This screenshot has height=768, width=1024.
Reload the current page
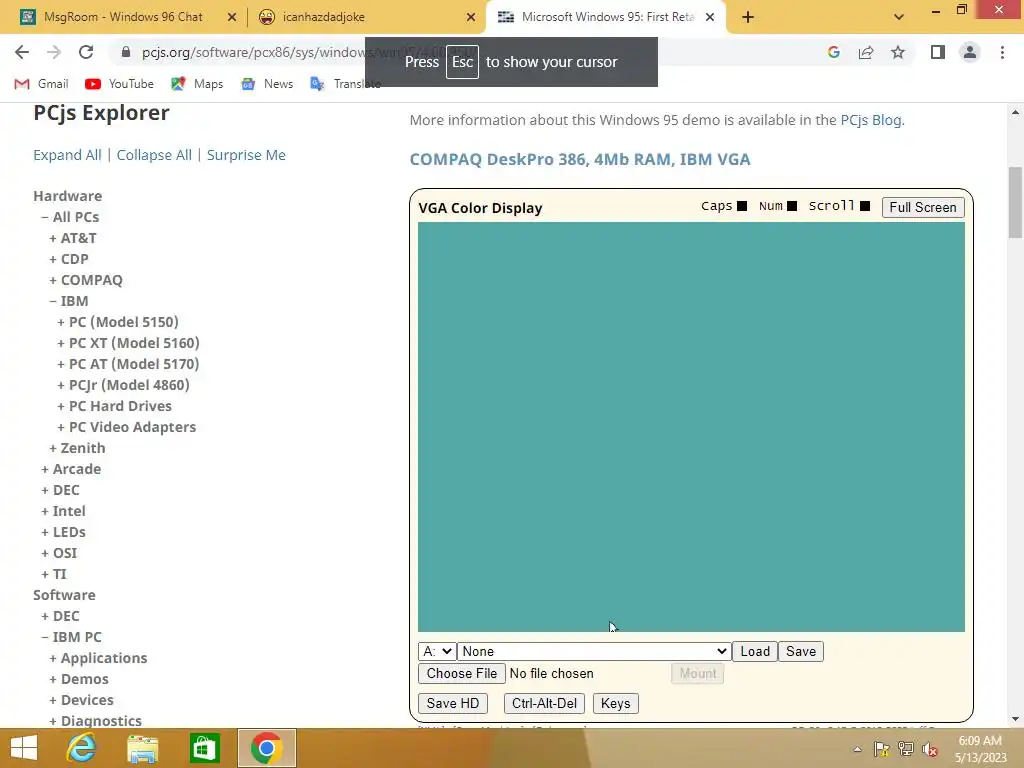point(86,52)
